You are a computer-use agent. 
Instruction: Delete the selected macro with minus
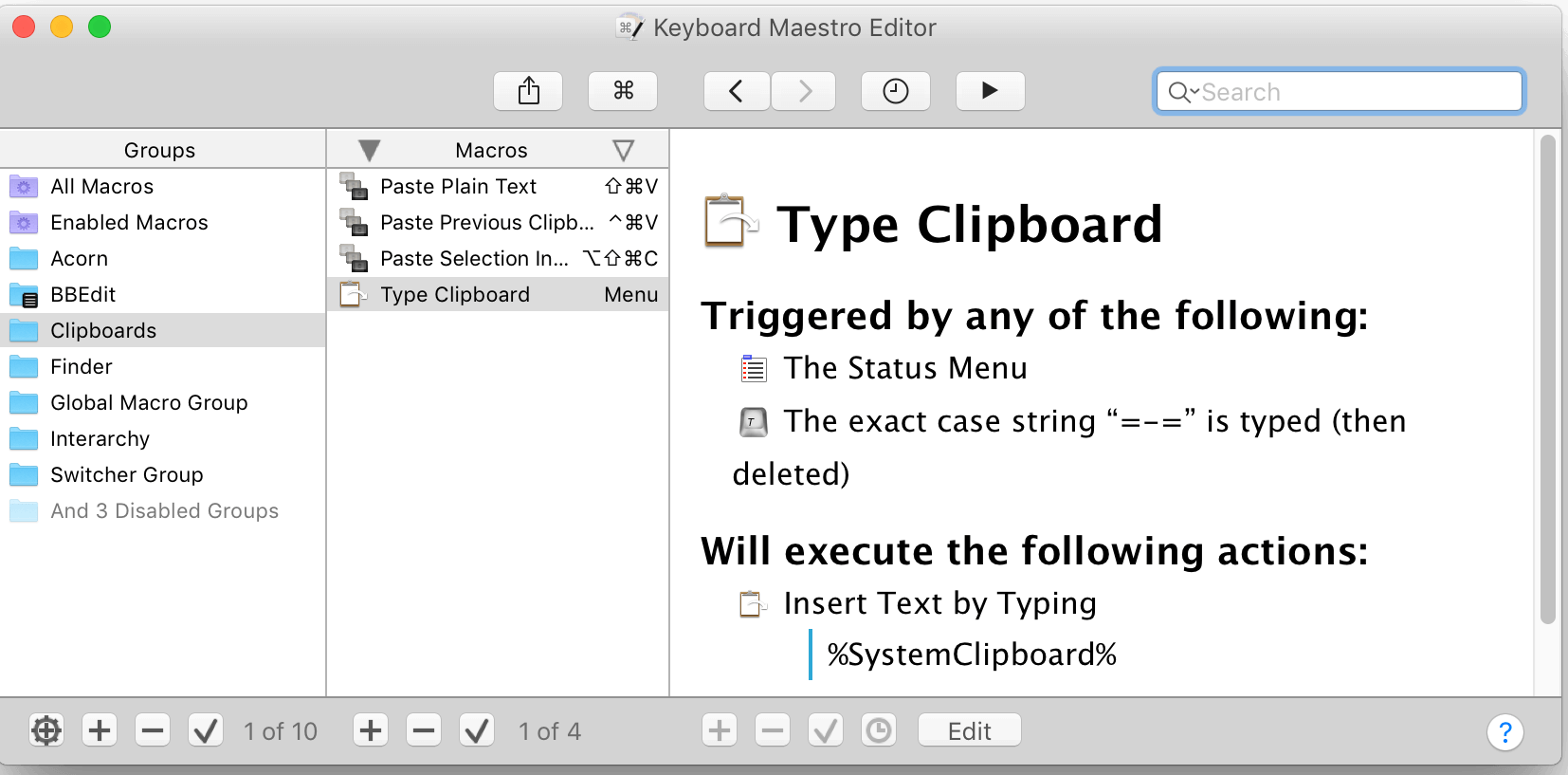pos(424,730)
